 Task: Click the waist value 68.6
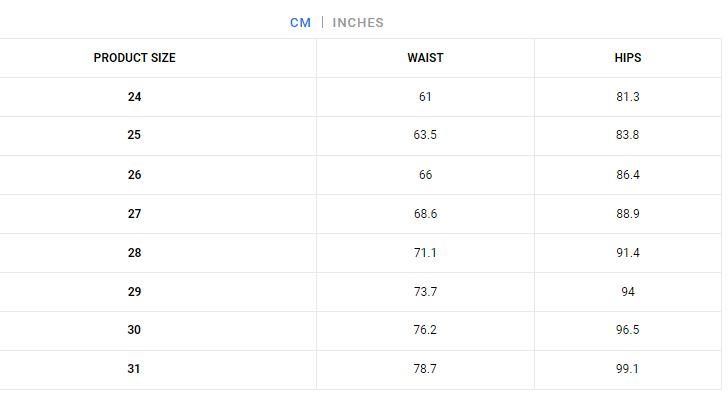coord(425,214)
